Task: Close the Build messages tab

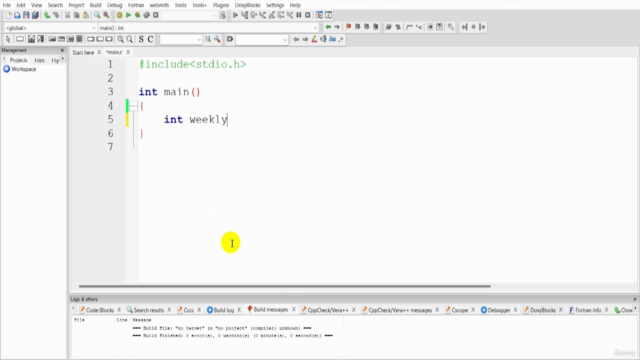Action: [293, 310]
